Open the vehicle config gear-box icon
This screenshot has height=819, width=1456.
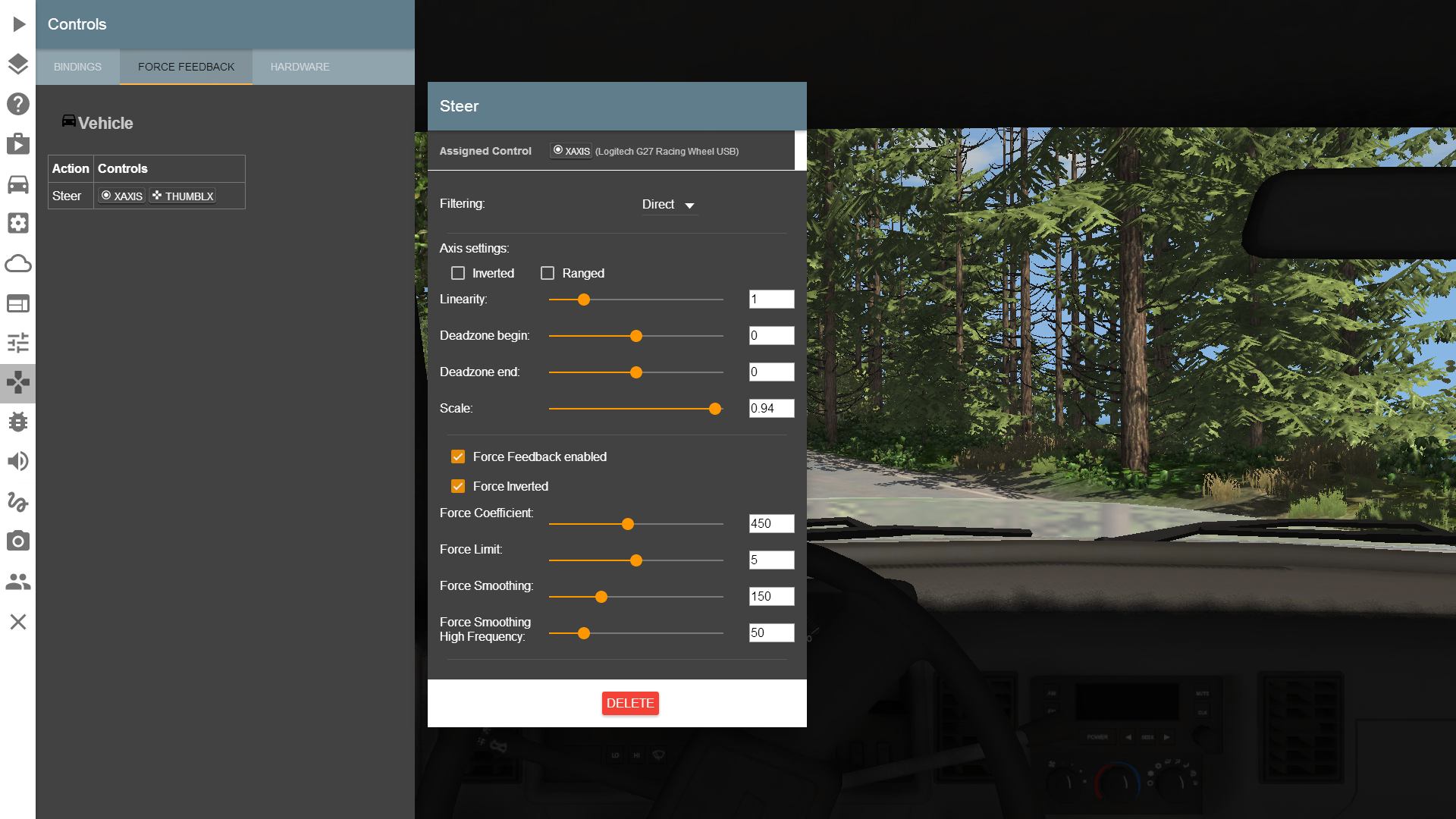click(18, 223)
